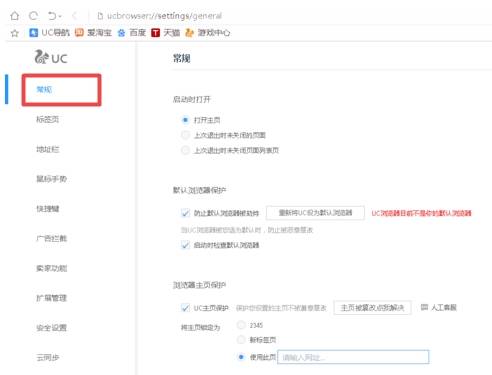
Task: Focus the ucbrowser://settings/general address bar
Action: pos(164,16)
